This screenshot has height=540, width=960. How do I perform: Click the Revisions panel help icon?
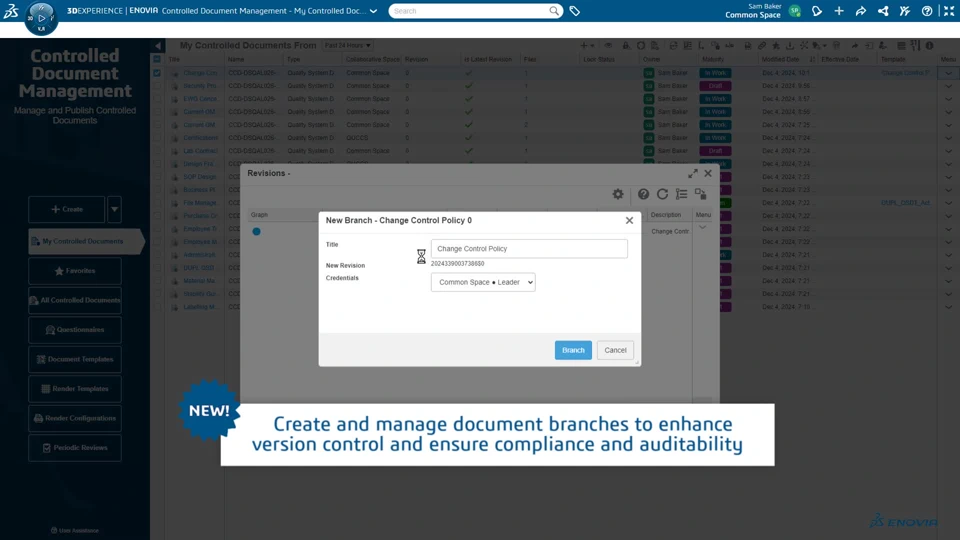(x=643, y=194)
